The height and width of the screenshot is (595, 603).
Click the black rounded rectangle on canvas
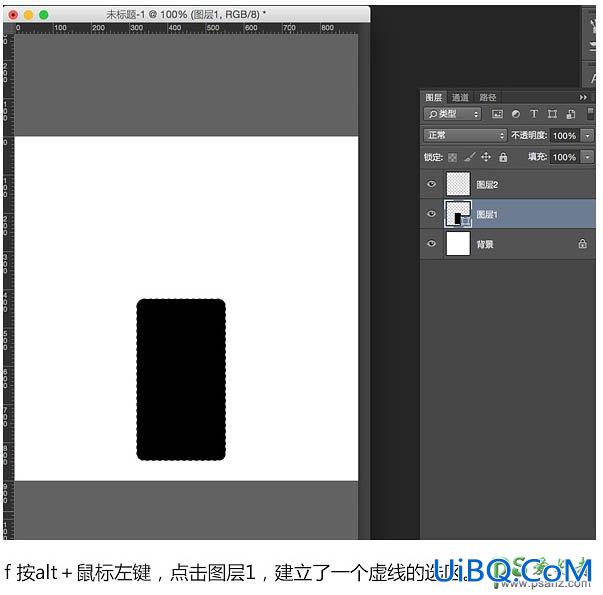pos(181,379)
